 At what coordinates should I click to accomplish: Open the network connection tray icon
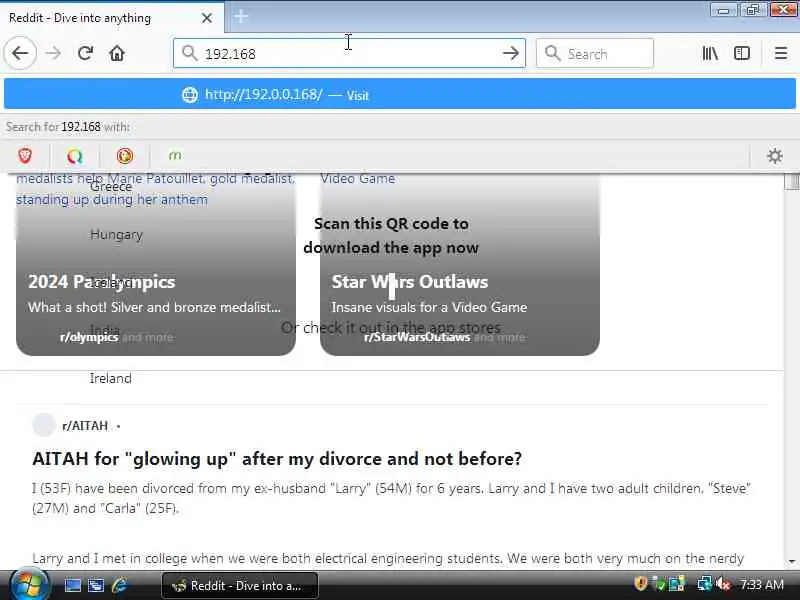[x=704, y=584]
